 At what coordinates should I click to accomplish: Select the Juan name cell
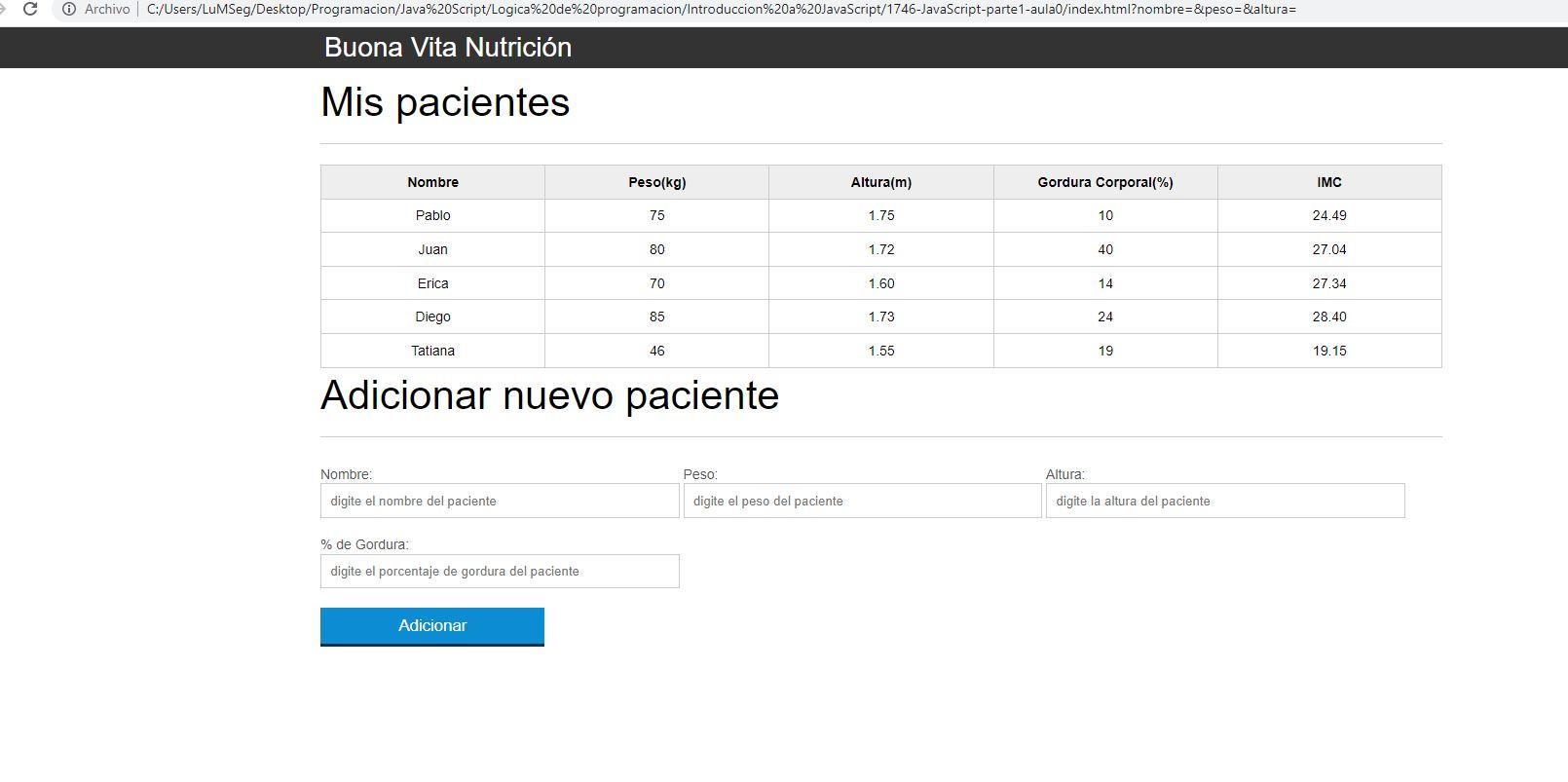tap(433, 249)
